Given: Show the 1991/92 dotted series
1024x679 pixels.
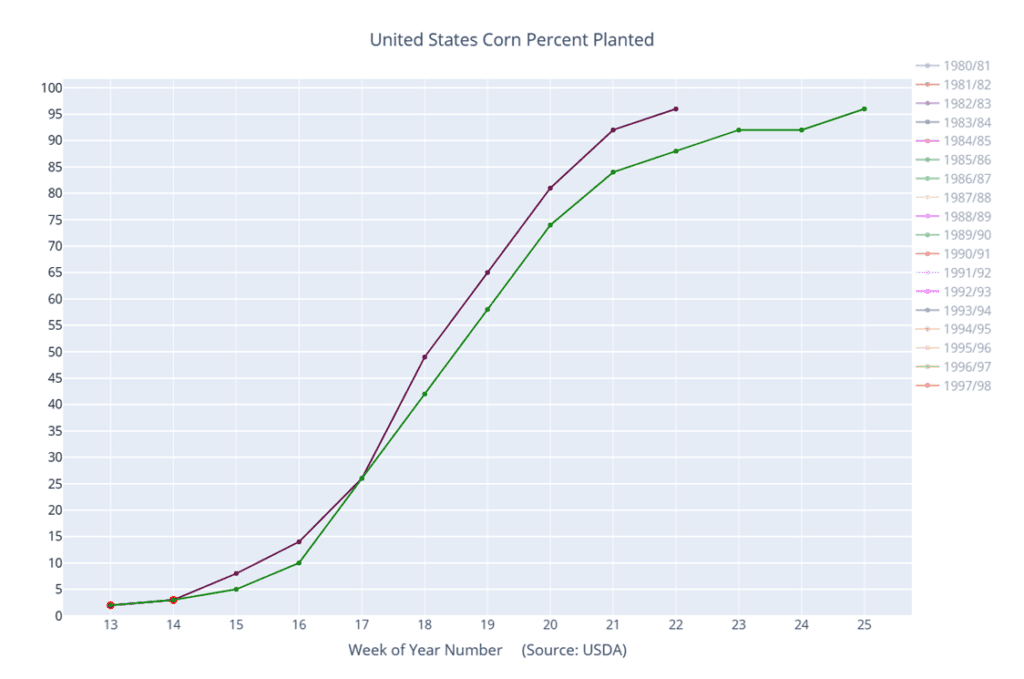Looking at the screenshot, I should (953, 273).
